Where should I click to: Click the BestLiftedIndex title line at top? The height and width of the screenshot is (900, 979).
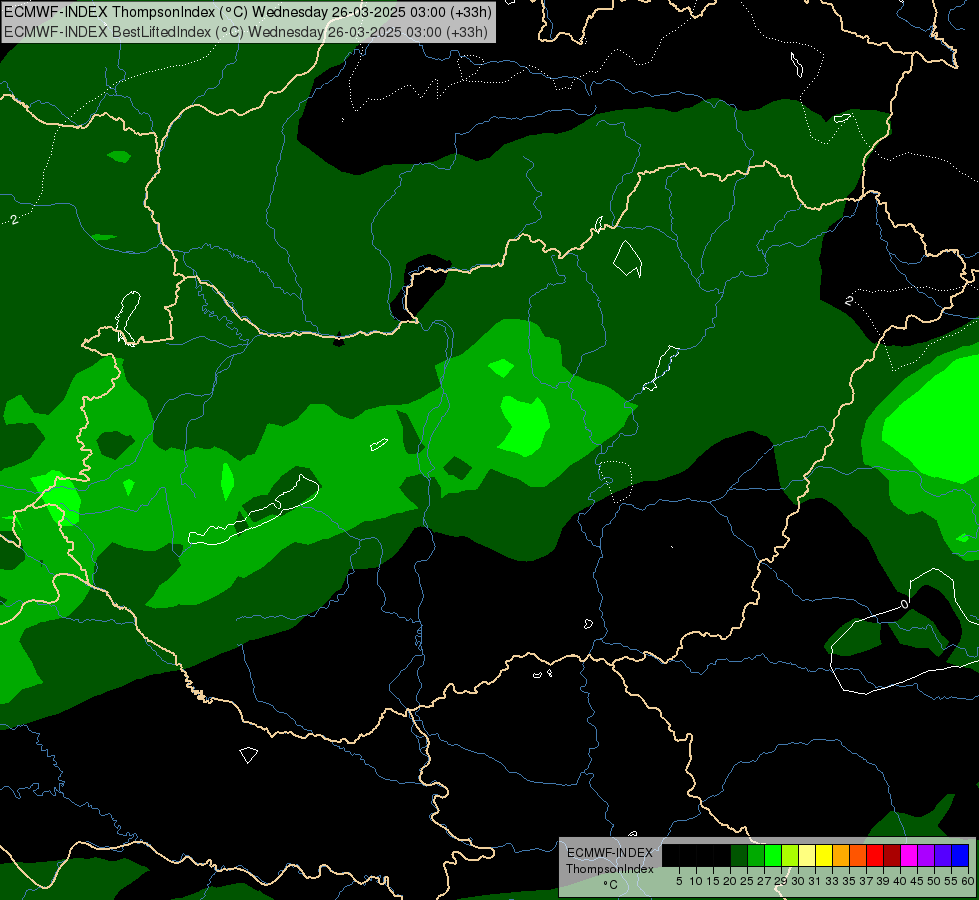(x=245, y=31)
